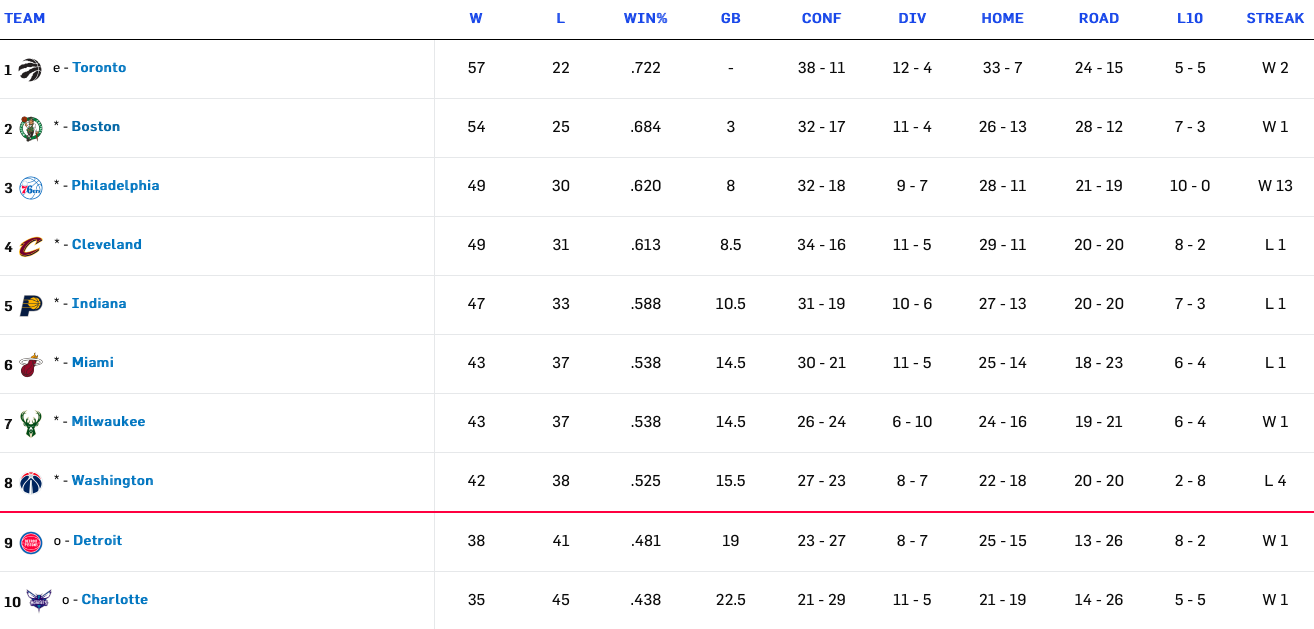The image size is (1314, 629).
Task: Sort by L10 column header
Action: click(x=1190, y=18)
